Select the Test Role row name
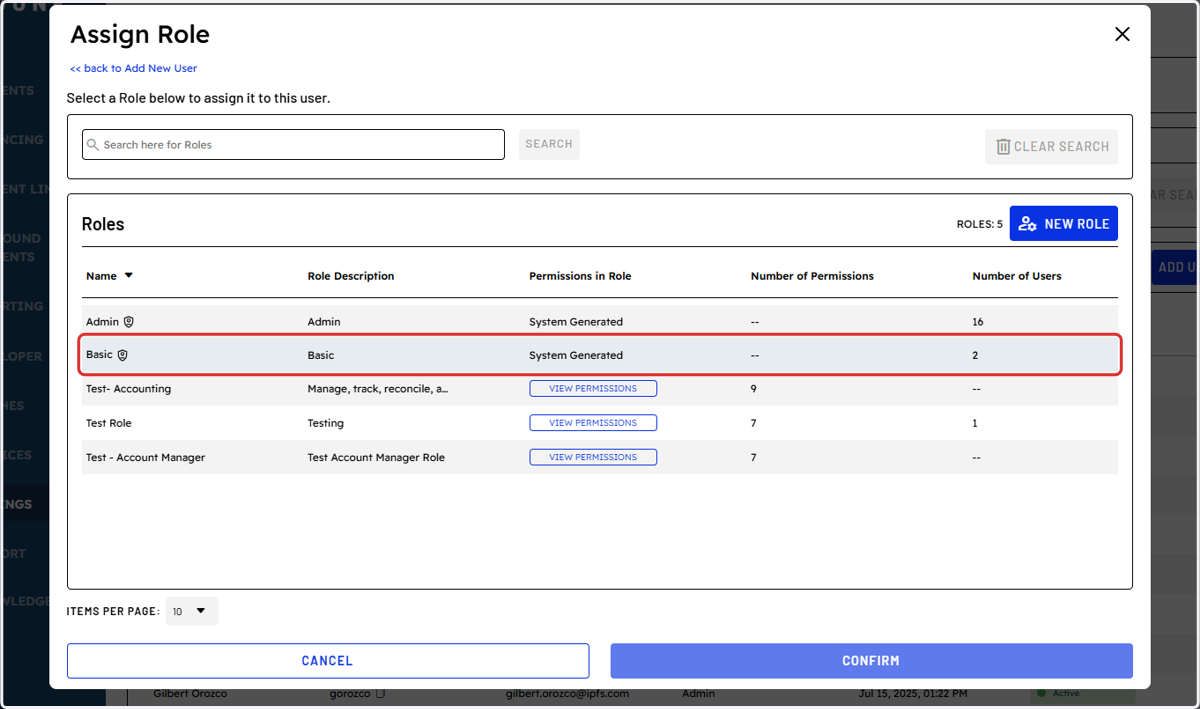 point(109,423)
